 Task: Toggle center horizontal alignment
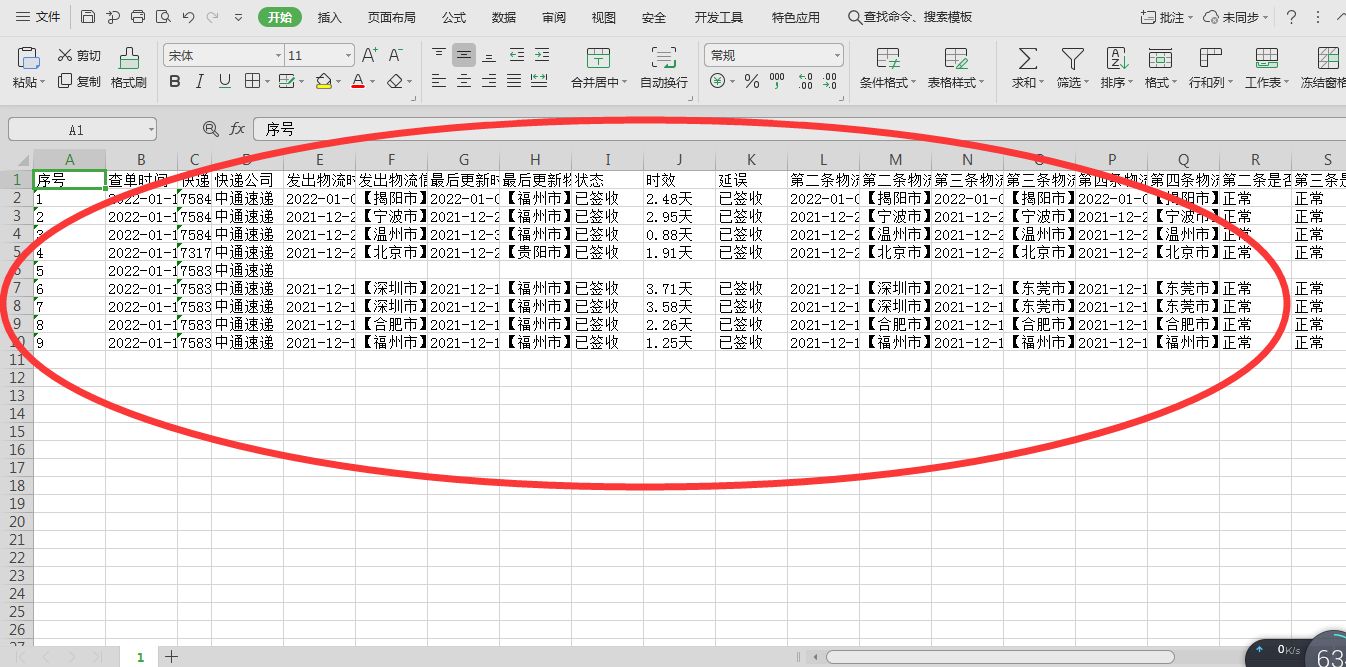[463, 82]
